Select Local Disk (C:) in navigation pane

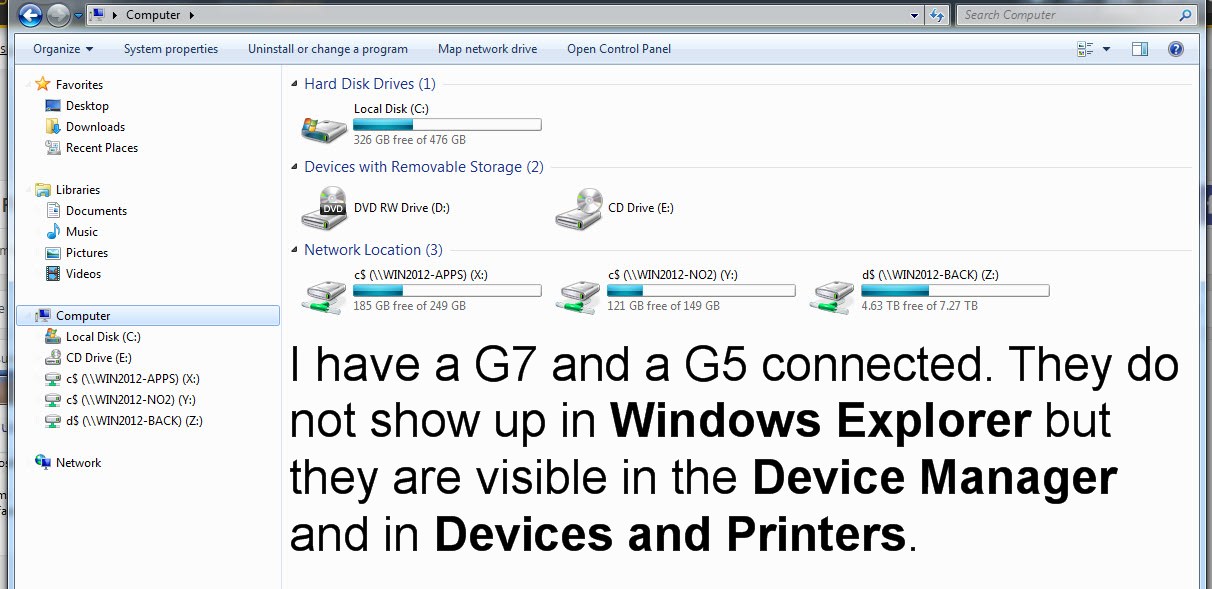click(x=103, y=337)
